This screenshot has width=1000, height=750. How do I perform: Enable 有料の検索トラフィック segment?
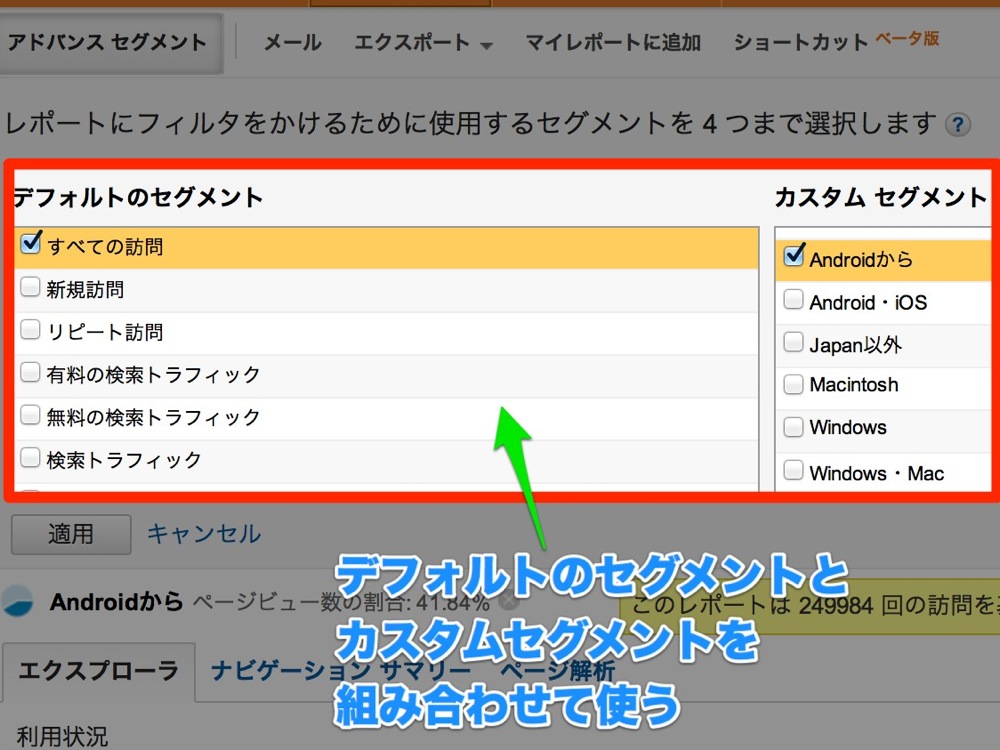pyautogui.click(x=30, y=372)
